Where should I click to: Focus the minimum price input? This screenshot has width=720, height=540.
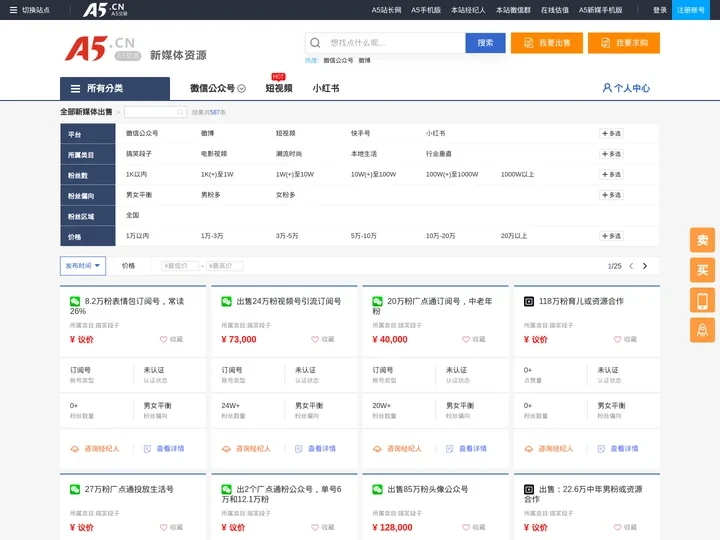(180, 266)
